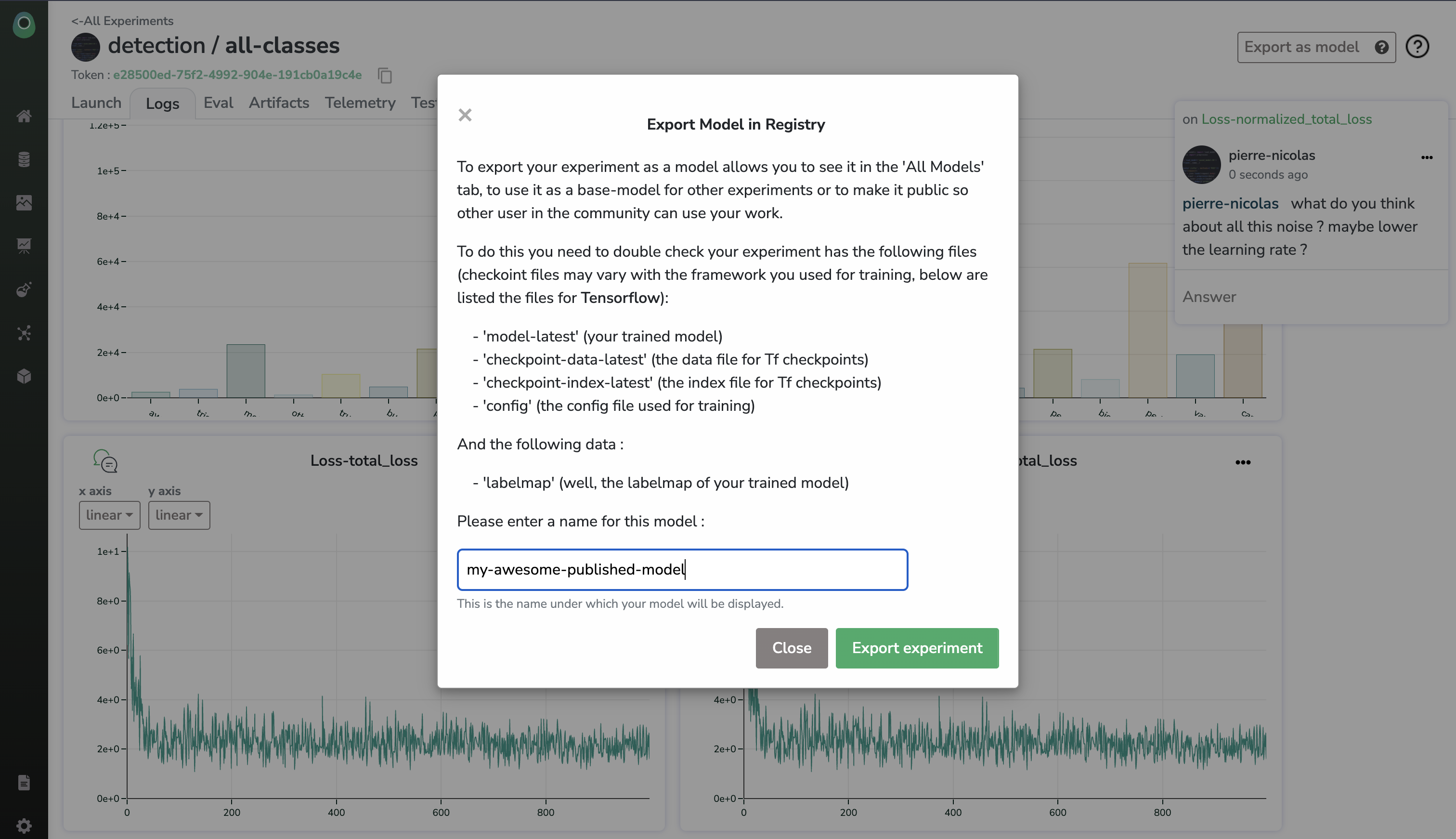Click the presentation chart sidebar icon
The height and width of the screenshot is (839, 1456).
tap(24, 246)
